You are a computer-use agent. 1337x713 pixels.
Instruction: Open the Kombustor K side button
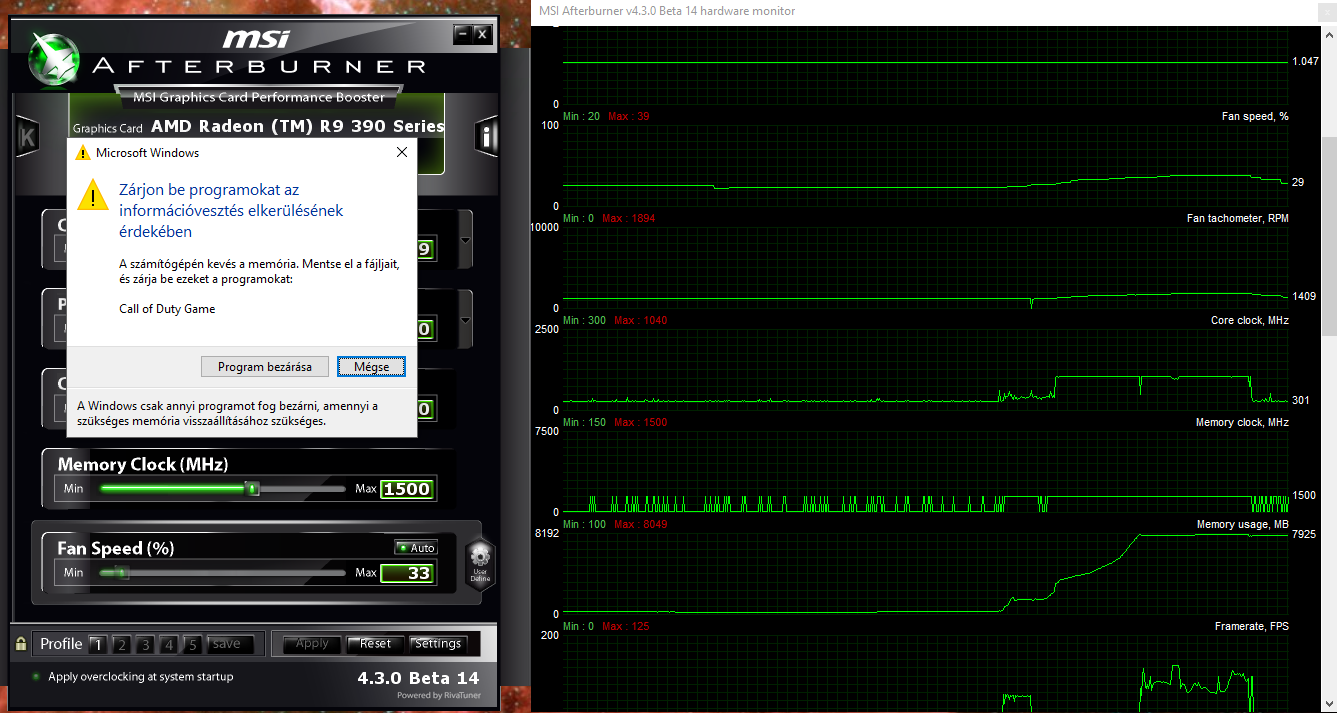[x=28, y=137]
